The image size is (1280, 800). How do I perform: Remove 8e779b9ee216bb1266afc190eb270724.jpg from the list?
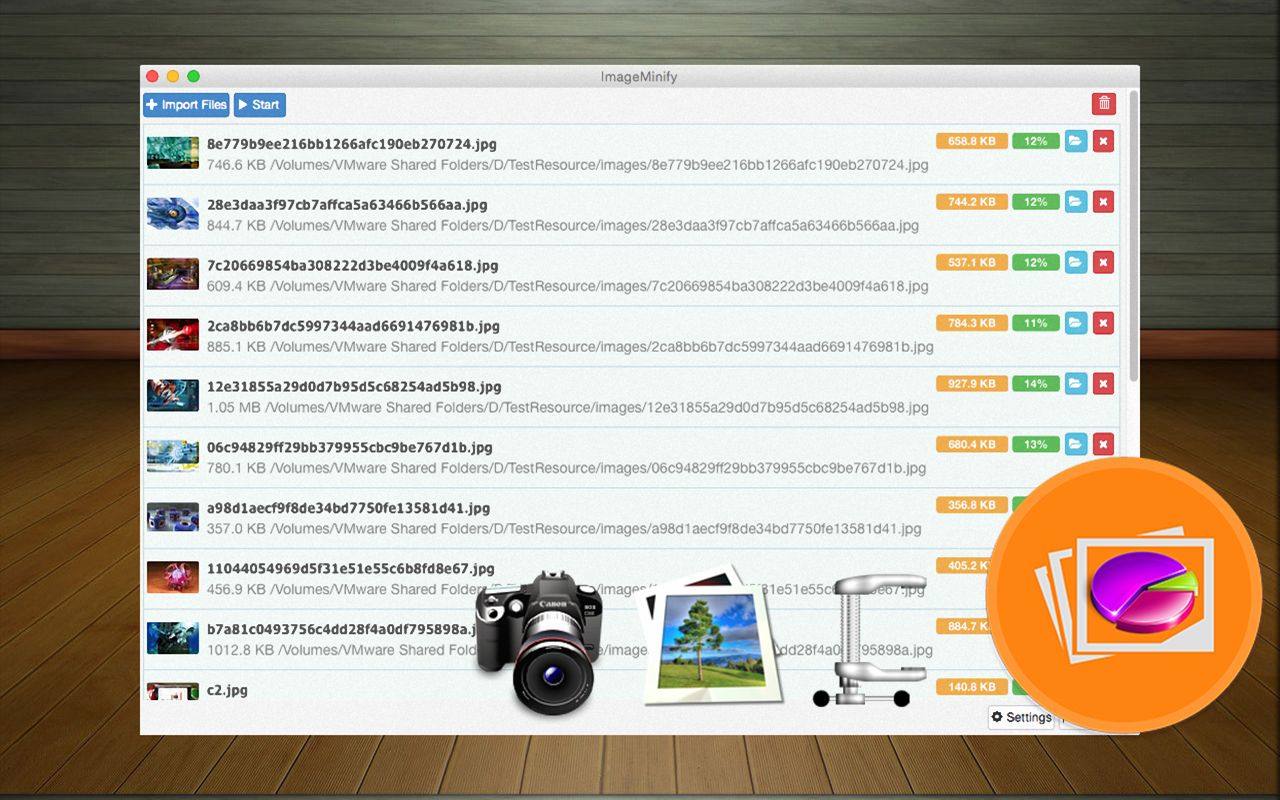click(x=1103, y=141)
